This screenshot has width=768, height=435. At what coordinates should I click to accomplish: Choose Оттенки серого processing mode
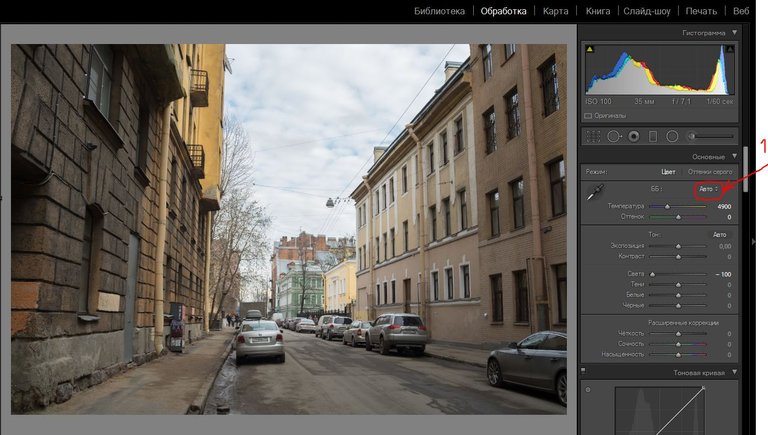[710, 172]
